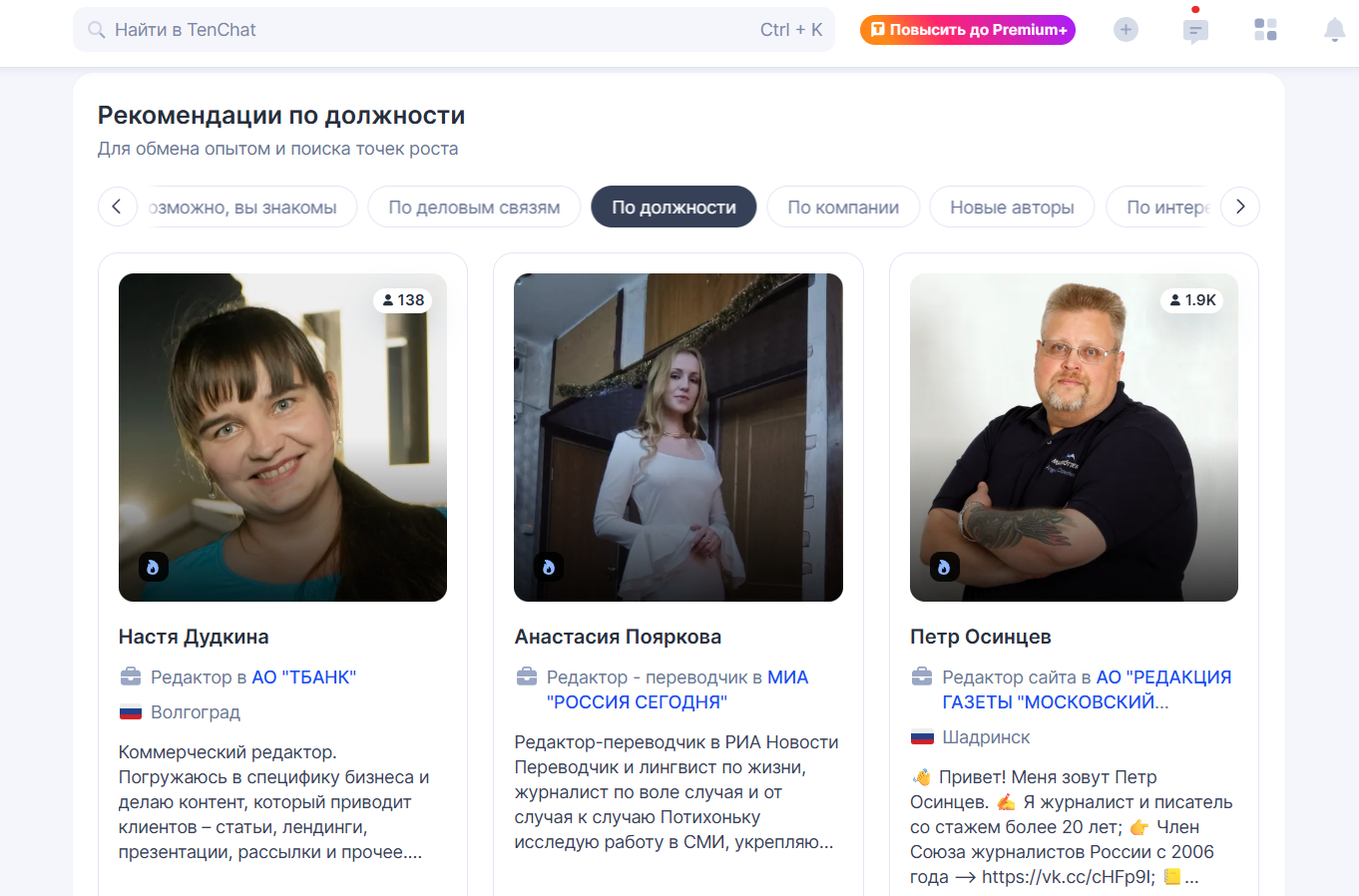
Task: Select the По деловым связям tab
Action: [x=474, y=208]
